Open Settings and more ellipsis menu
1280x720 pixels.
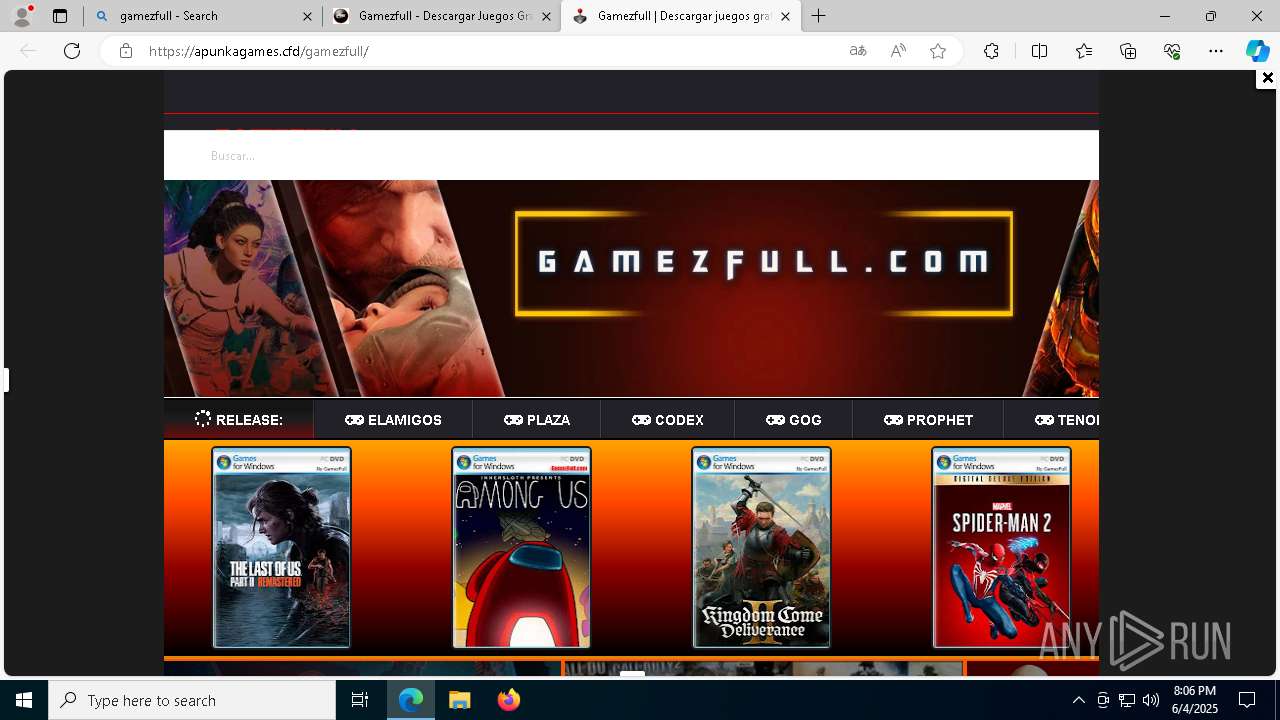(1216, 51)
